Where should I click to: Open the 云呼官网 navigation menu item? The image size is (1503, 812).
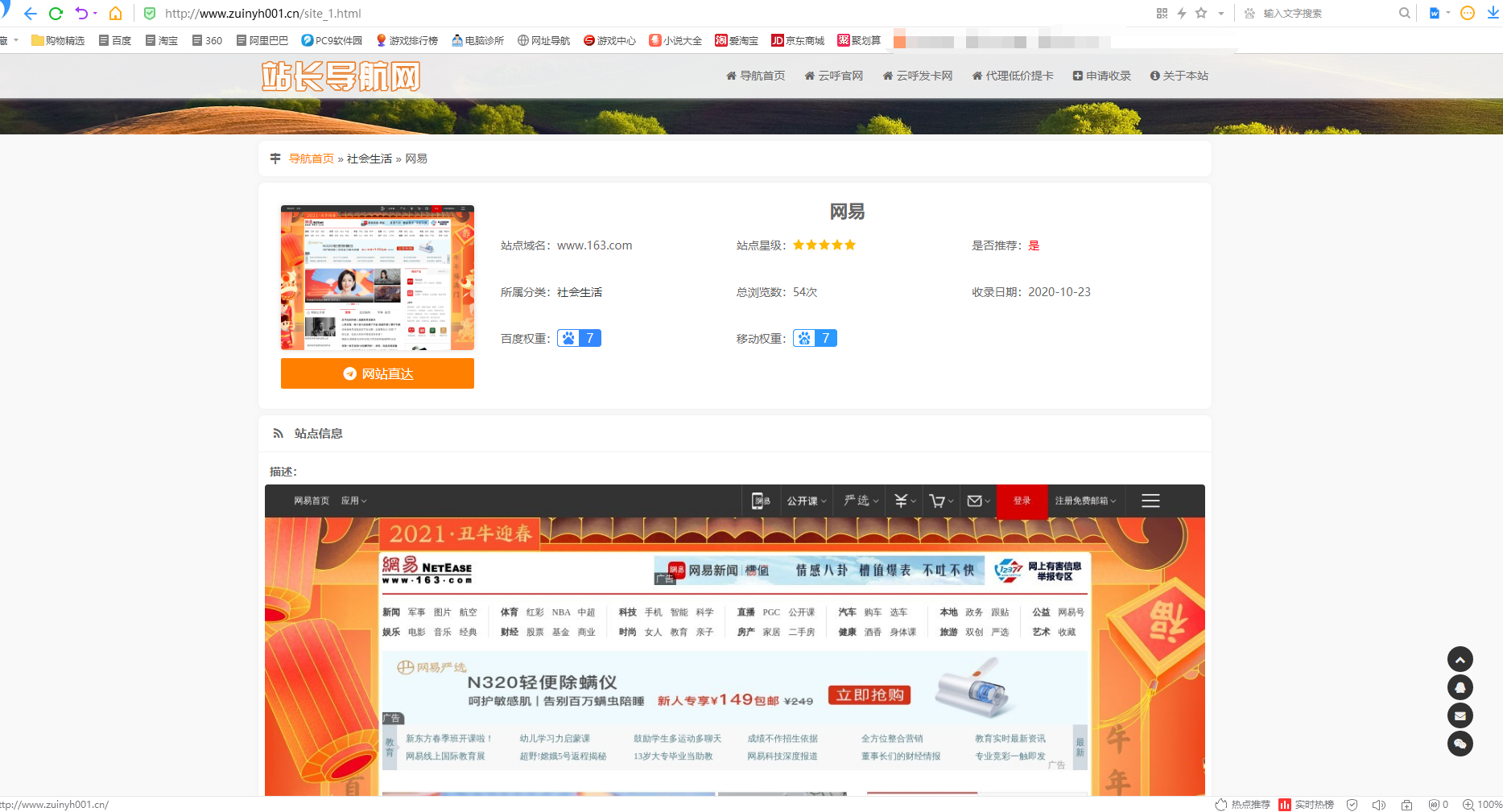tap(833, 75)
